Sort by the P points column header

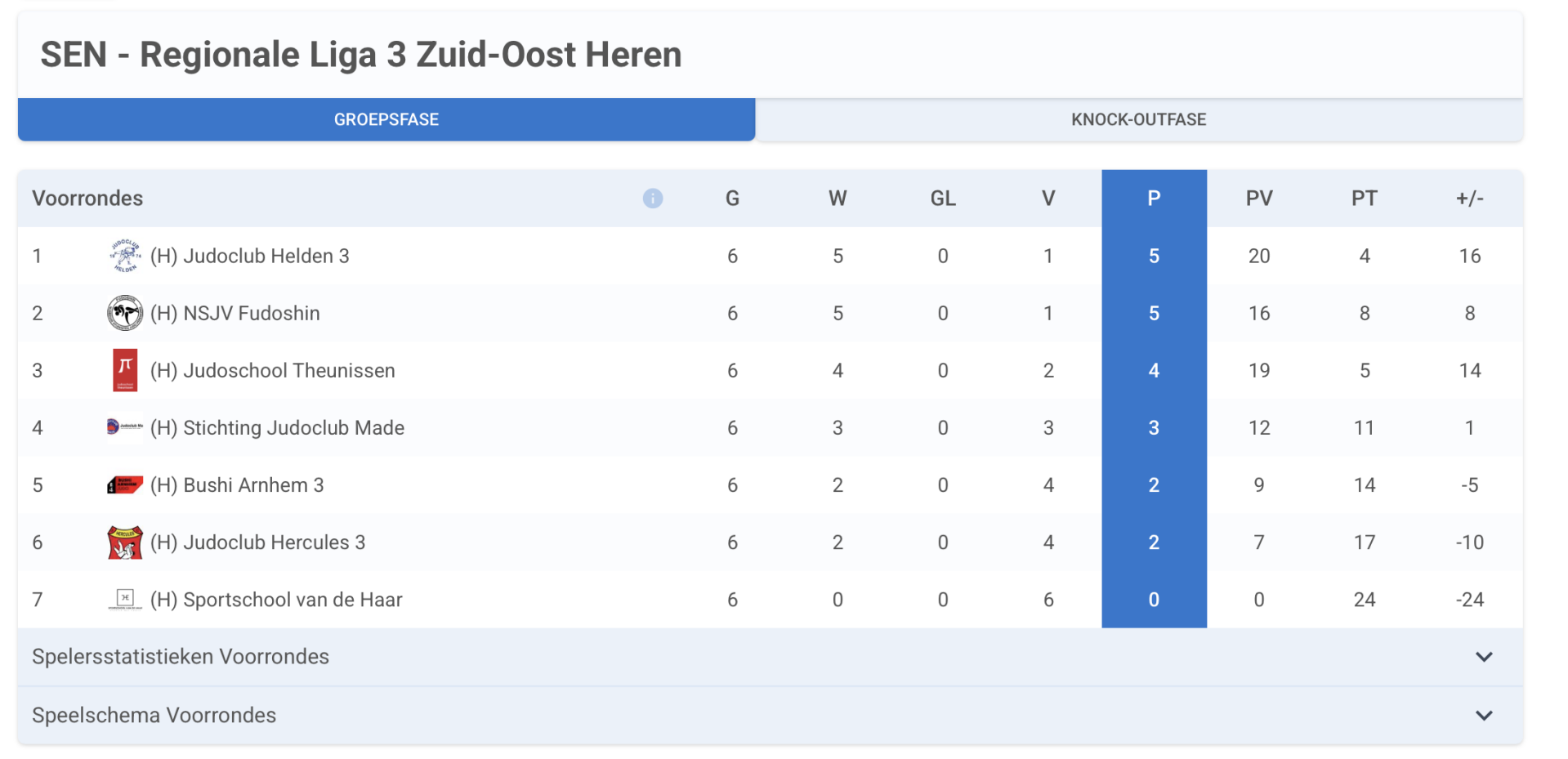coord(1154,199)
